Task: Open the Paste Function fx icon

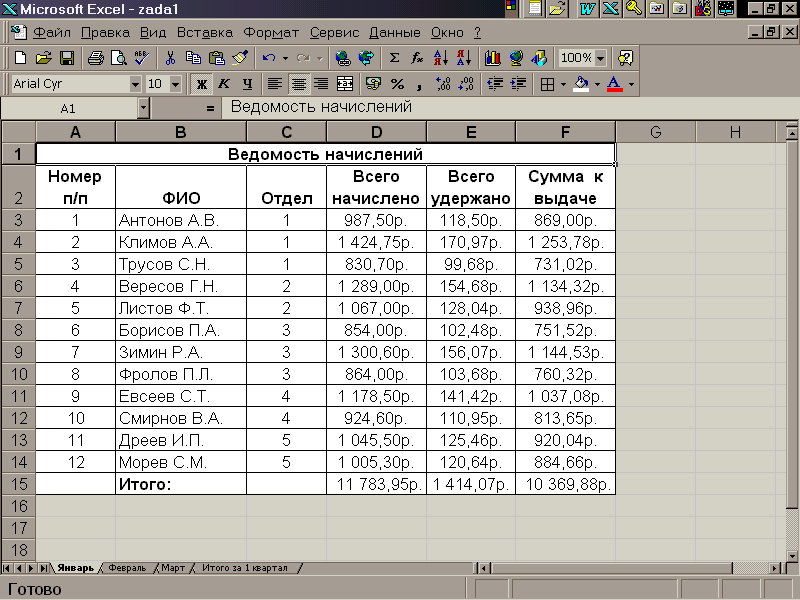Action: click(x=417, y=58)
